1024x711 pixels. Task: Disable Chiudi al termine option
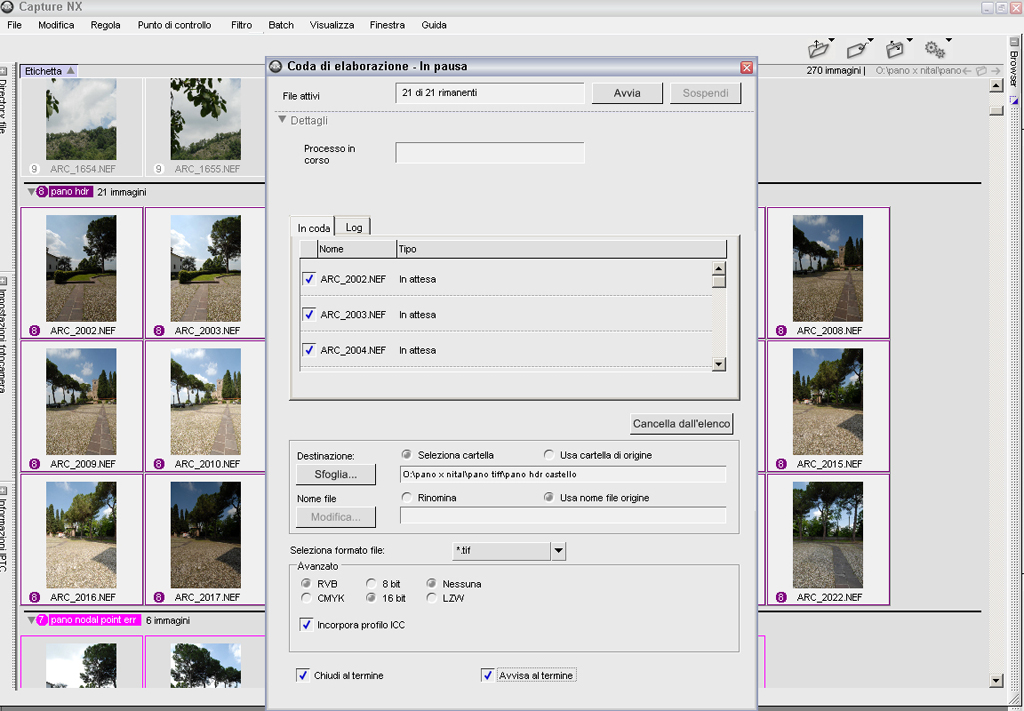tap(303, 675)
